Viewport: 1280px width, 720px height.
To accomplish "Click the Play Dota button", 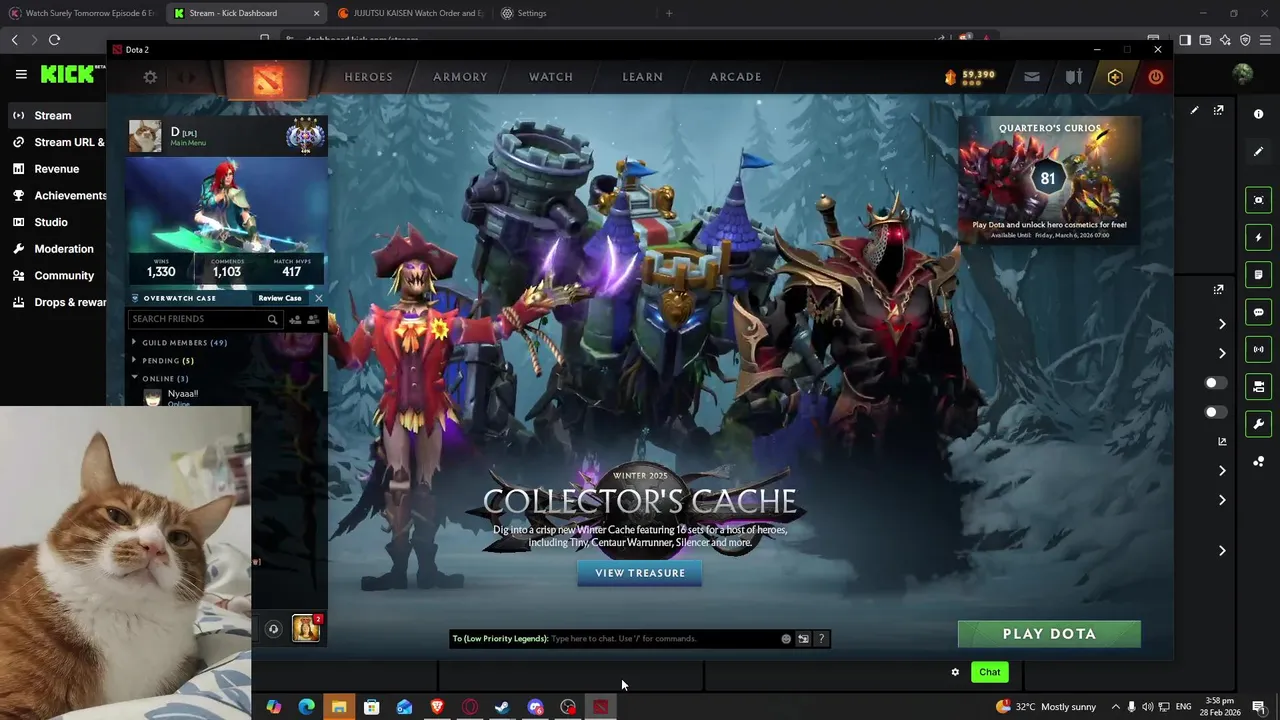I will coord(1049,634).
